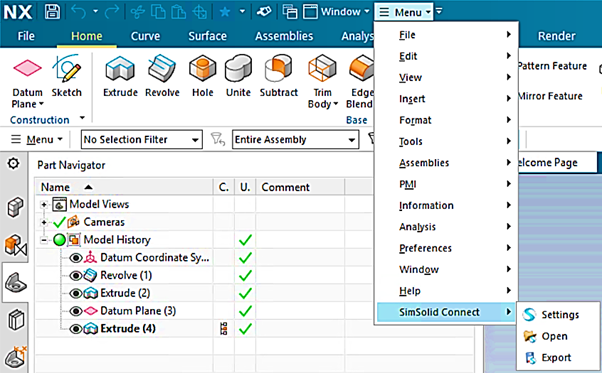Image resolution: width=602 pixels, height=373 pixels.
Task: Open the File ribbon tab
Action: point(26,36)
